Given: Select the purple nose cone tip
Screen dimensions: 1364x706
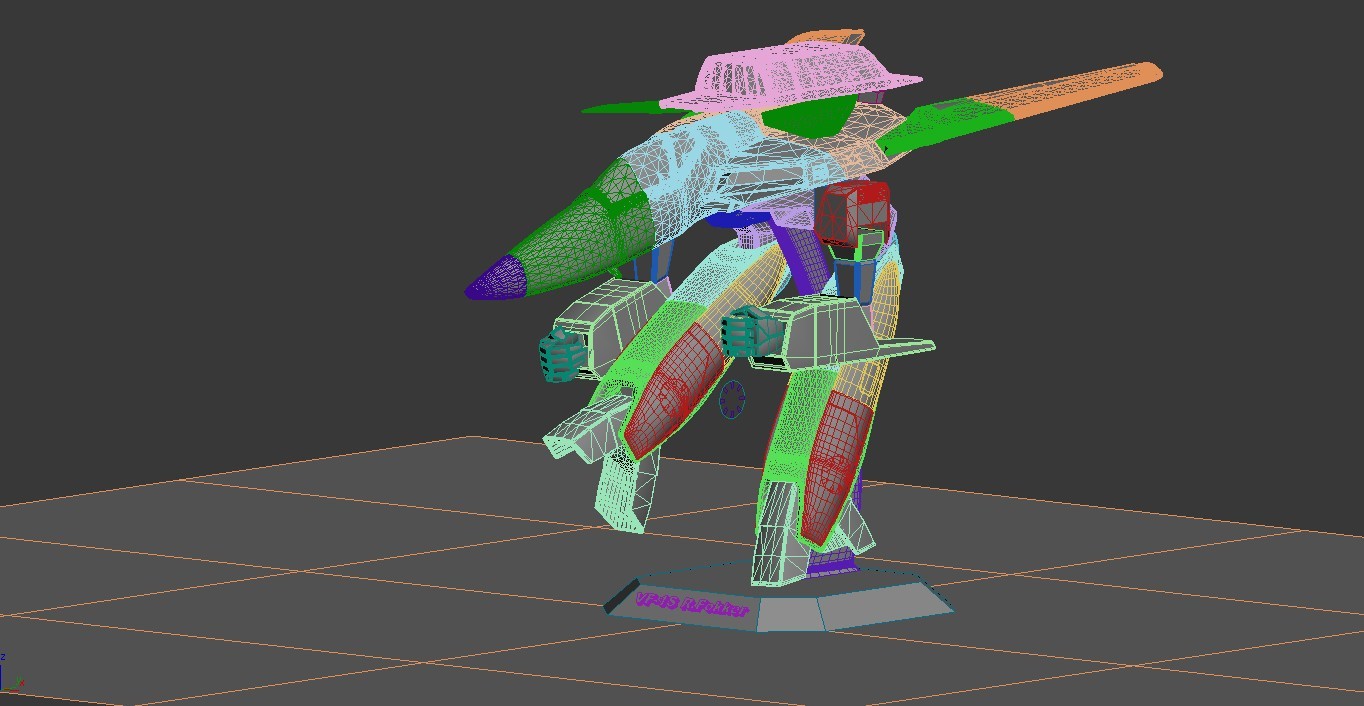Looking at the screenshot, I should [495, 276].
